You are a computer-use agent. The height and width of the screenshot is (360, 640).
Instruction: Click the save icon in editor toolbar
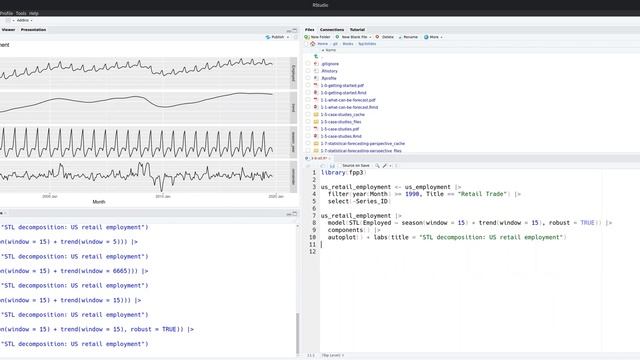tap(332, 166)
